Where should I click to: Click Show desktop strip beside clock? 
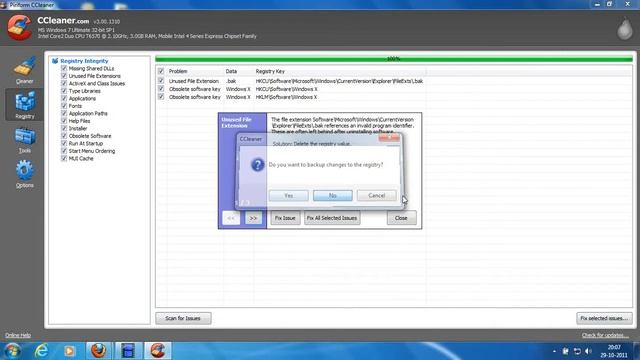637,351
